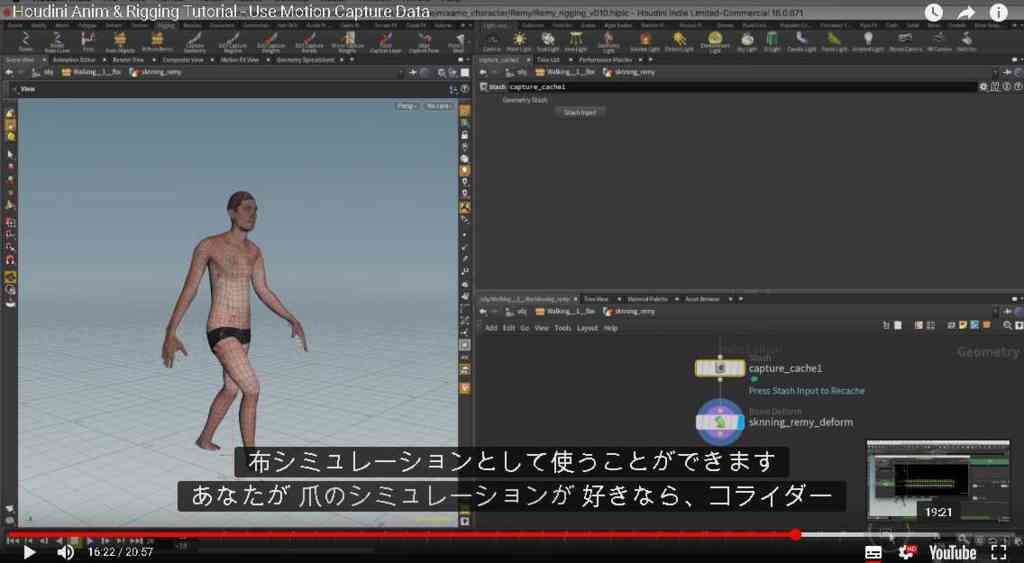
Task: Switch to the Animation Editor tab
Action: point(74,59)
